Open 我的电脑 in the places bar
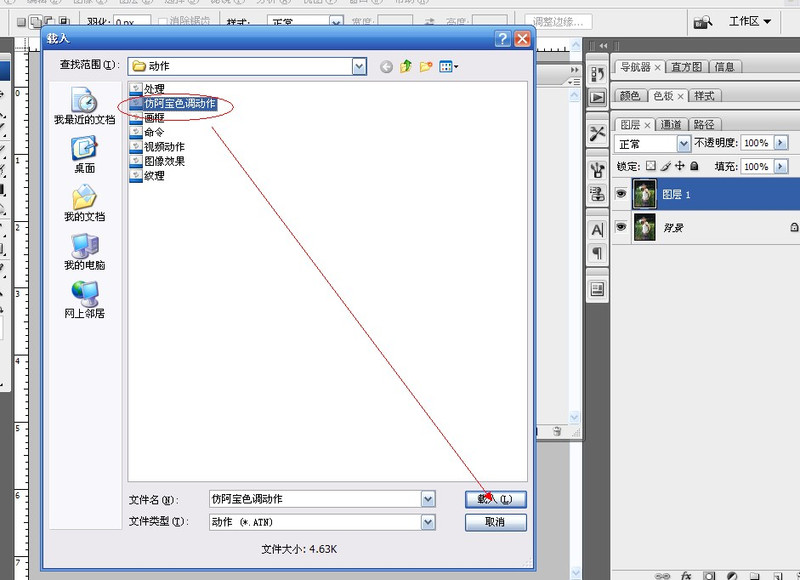 pos(85,251)
